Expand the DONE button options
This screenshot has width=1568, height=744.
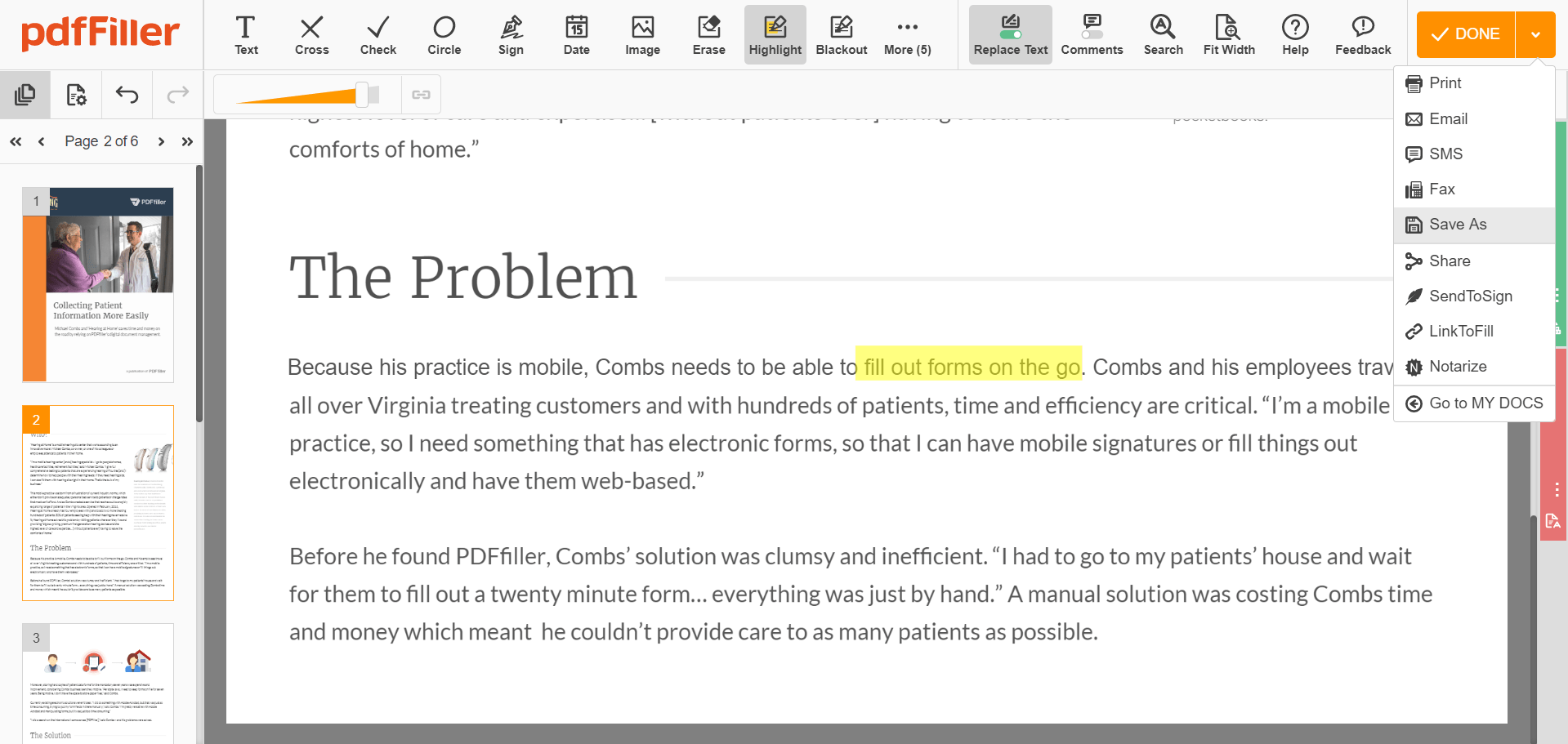[1536, 34]
